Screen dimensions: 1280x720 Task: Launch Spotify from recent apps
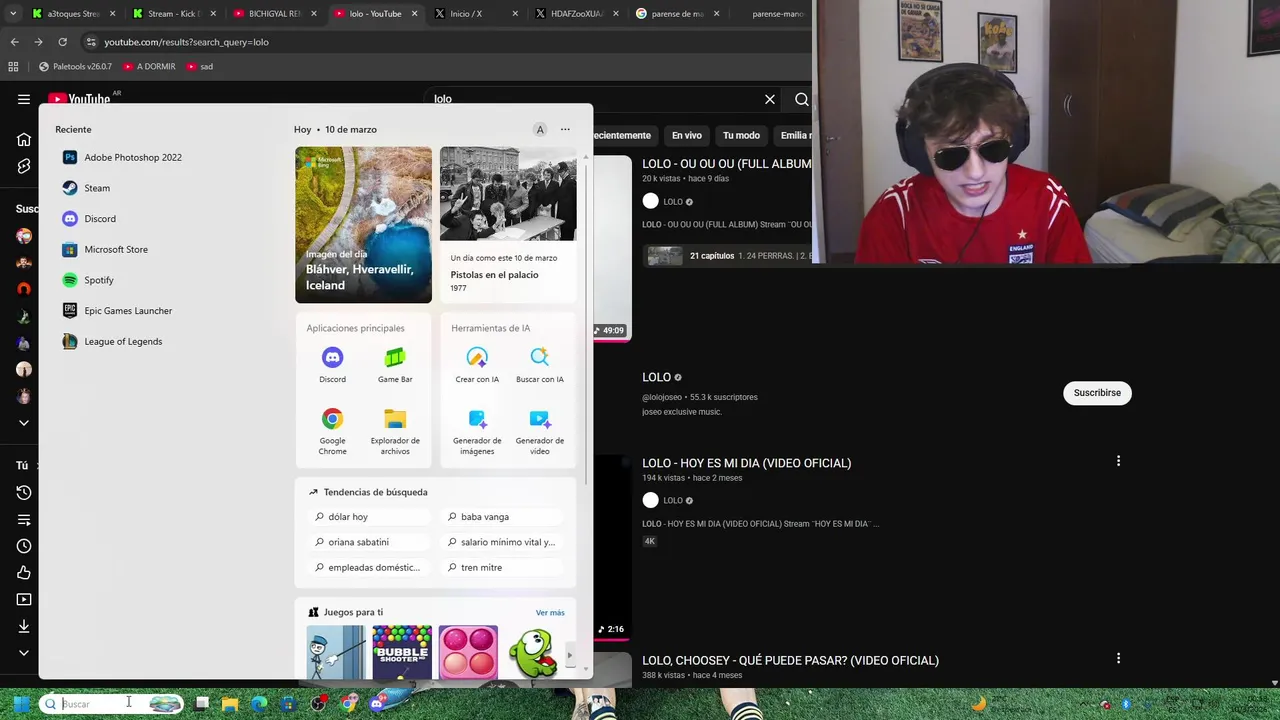(x=88, y=280)
